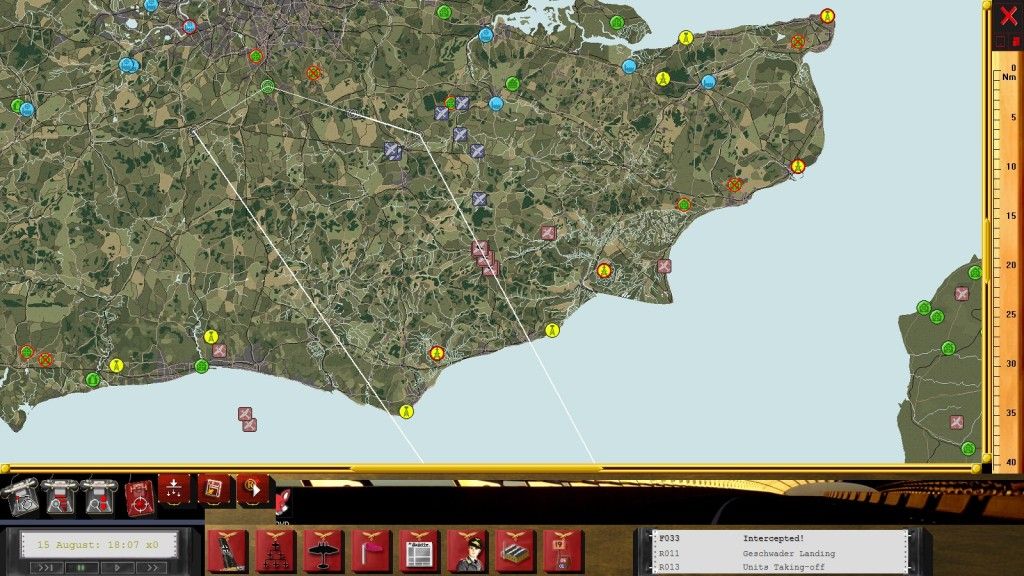
Task: Click the skip-to-next time control button
Action: (x=45, y=568)
